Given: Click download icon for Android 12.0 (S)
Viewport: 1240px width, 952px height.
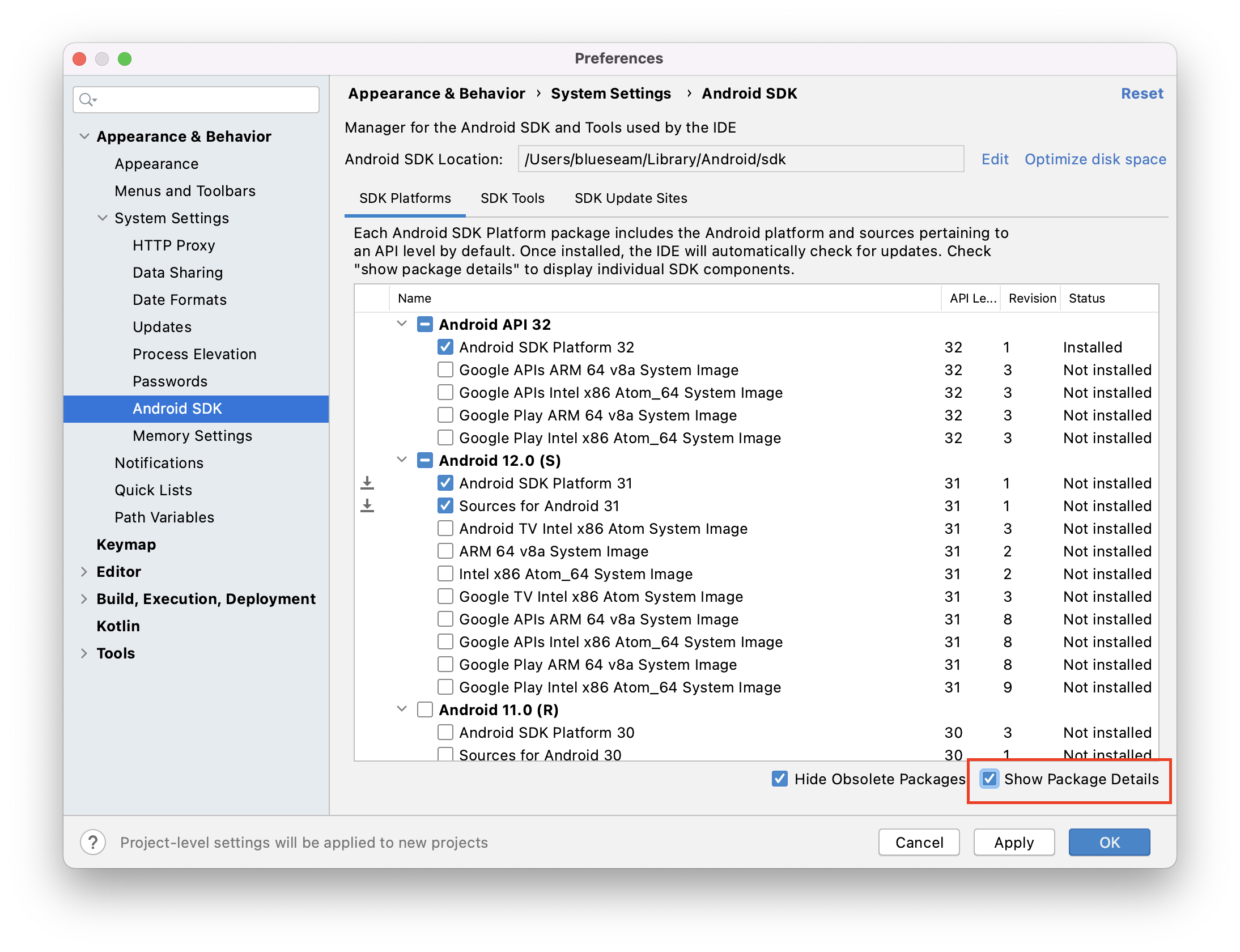Looking at the screenshot, I should 368,483.
